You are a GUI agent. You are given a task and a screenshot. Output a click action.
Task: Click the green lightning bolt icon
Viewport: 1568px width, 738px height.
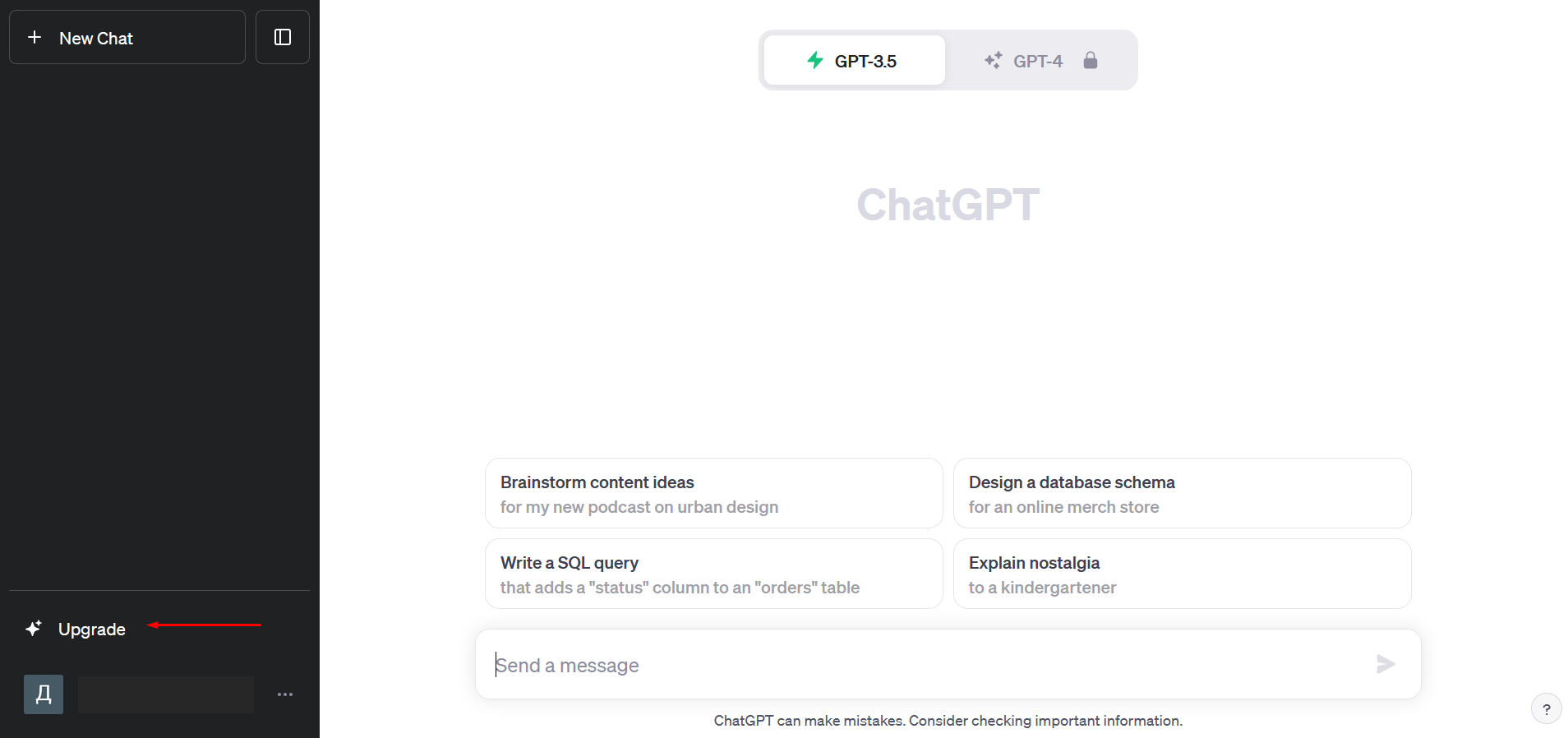tap(815, 60)
